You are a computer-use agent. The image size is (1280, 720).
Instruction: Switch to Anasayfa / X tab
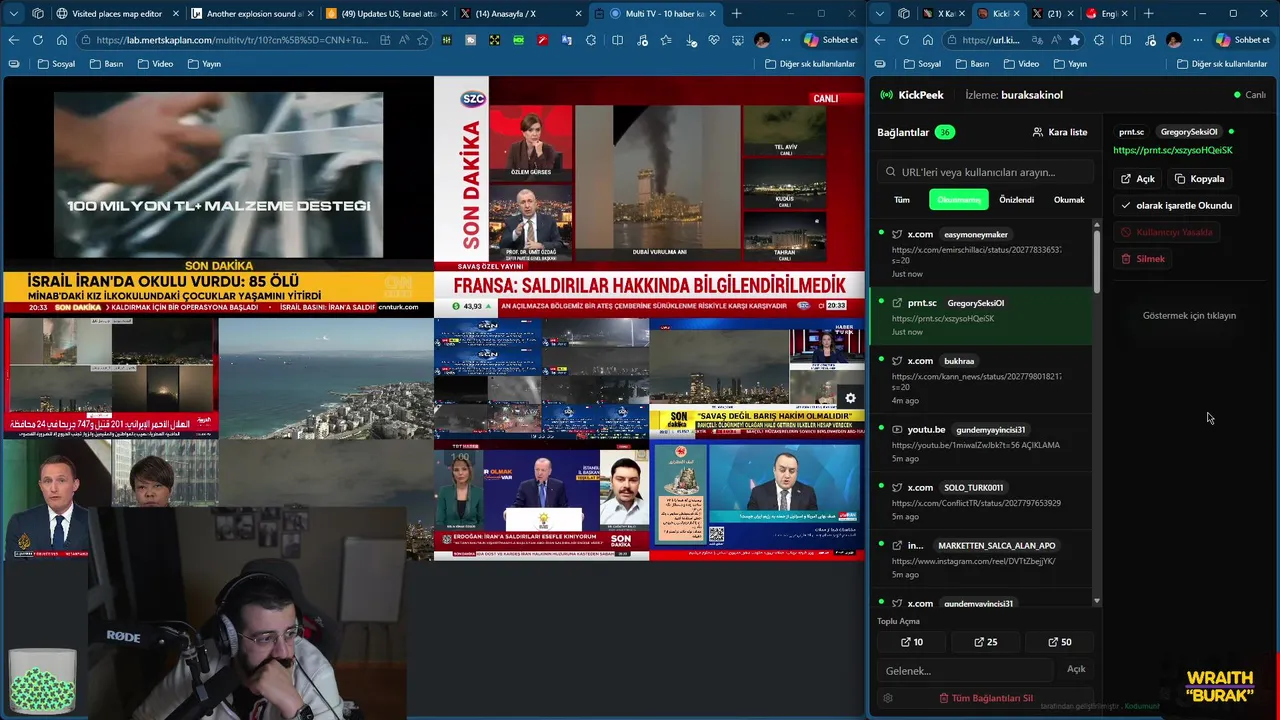pyautogui.click(x=520, y=13)
